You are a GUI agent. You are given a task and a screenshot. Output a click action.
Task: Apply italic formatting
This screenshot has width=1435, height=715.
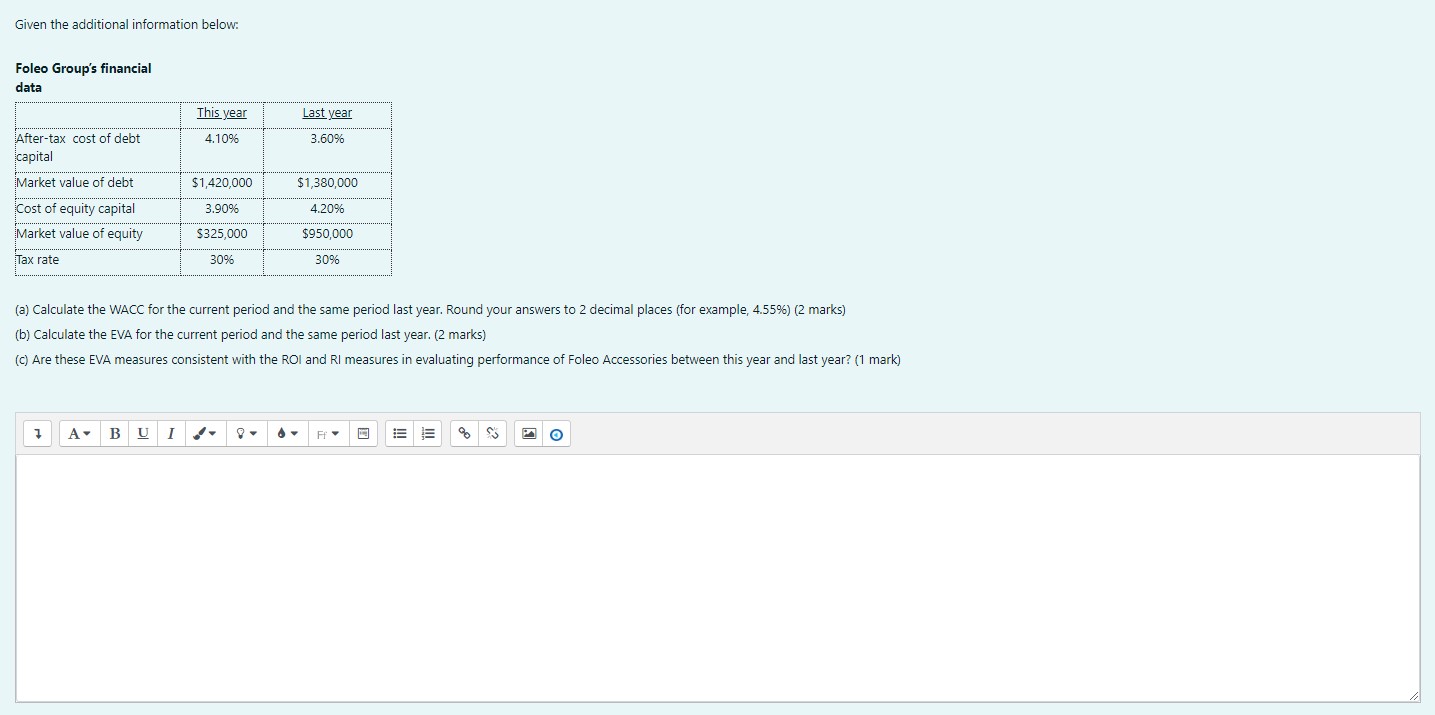pos(171,433)
